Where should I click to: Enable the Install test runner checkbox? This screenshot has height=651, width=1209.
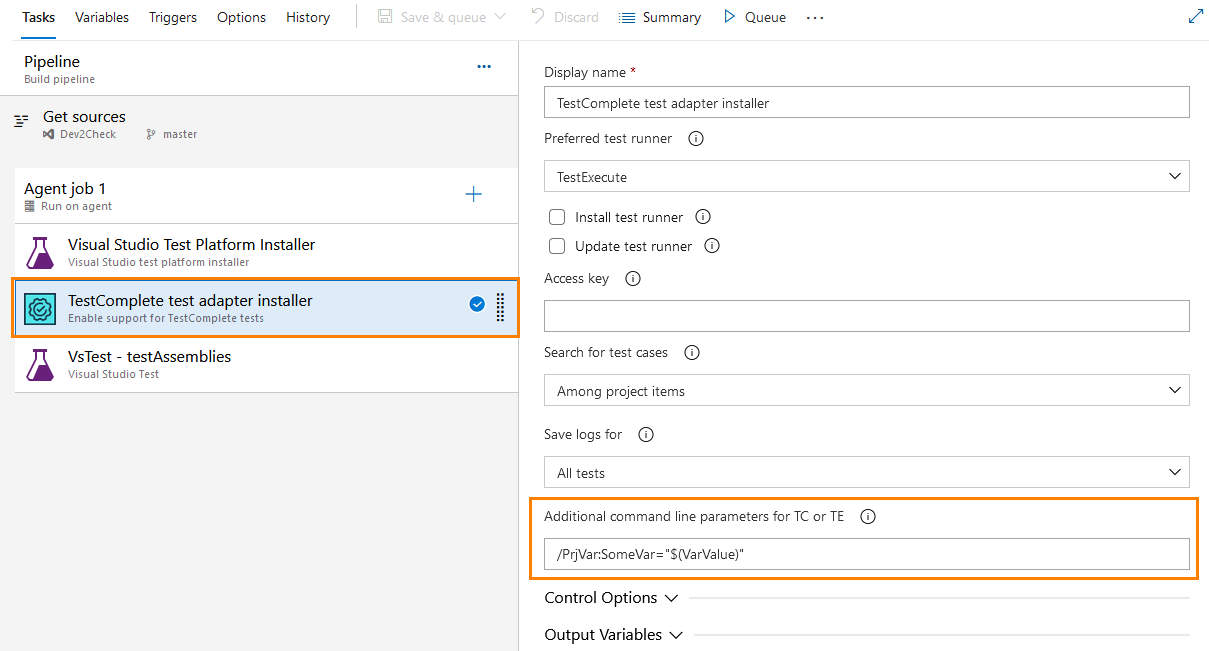[x=556, y=217]
